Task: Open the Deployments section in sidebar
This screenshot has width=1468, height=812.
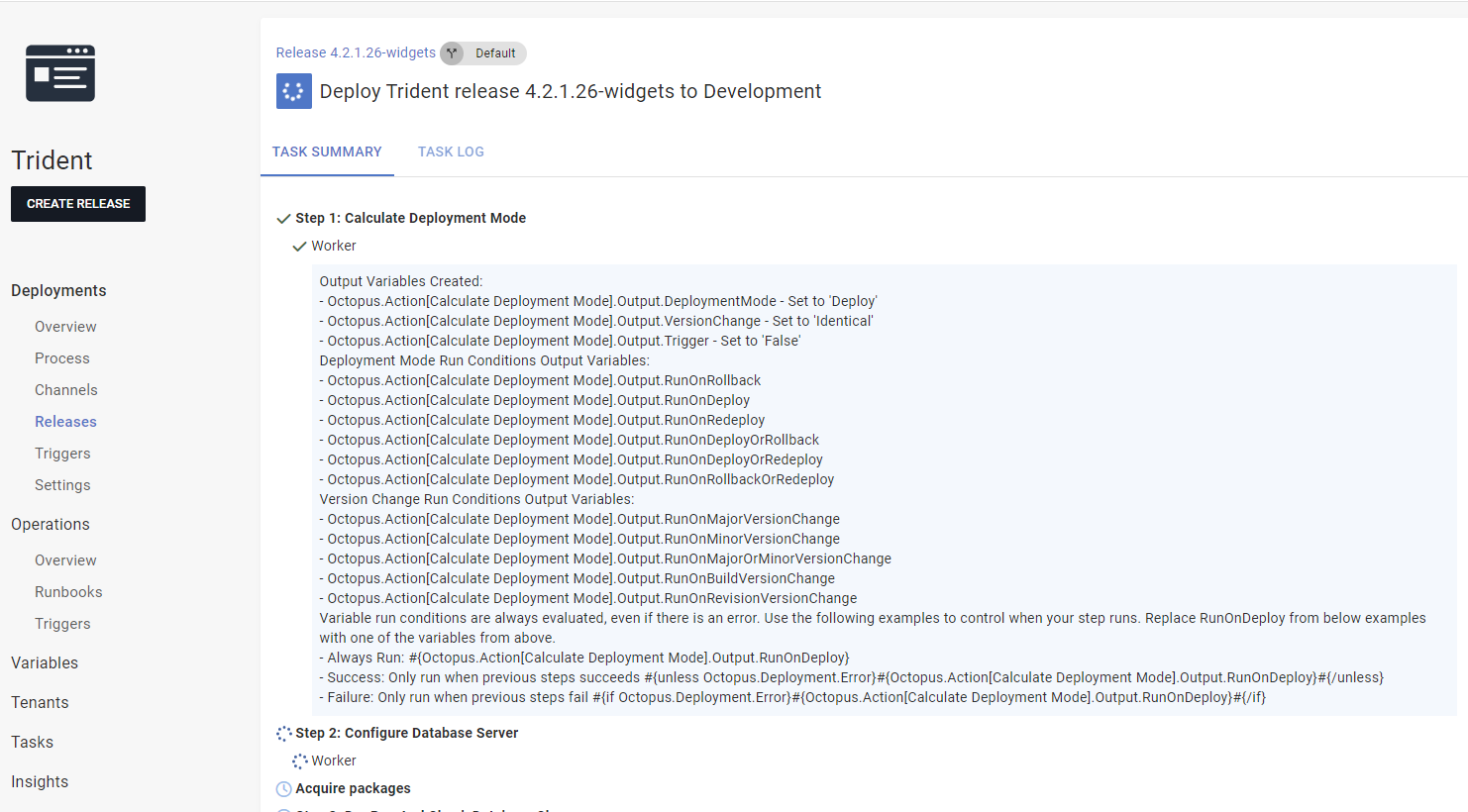Action: tap(58, 290)
